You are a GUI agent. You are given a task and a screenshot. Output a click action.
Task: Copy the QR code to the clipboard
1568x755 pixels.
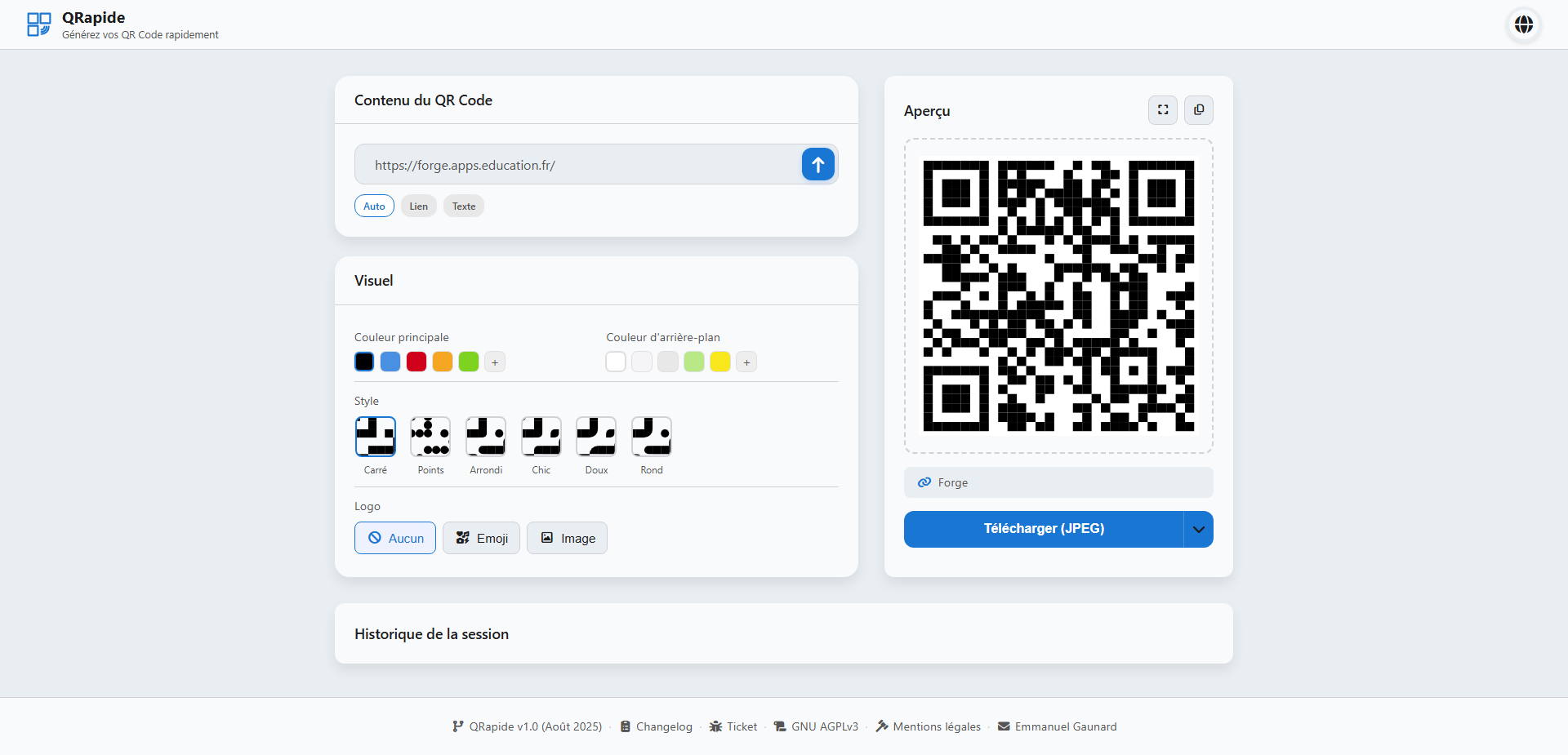[1199, 109]
